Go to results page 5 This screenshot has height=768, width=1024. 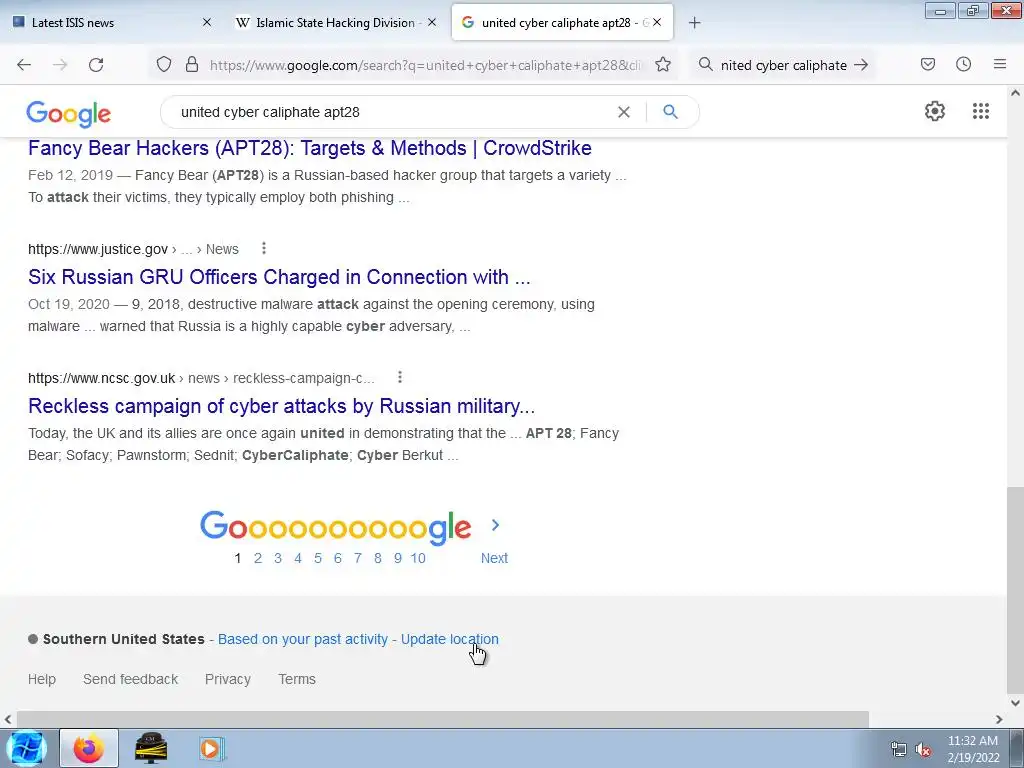(x=318, y=558)
